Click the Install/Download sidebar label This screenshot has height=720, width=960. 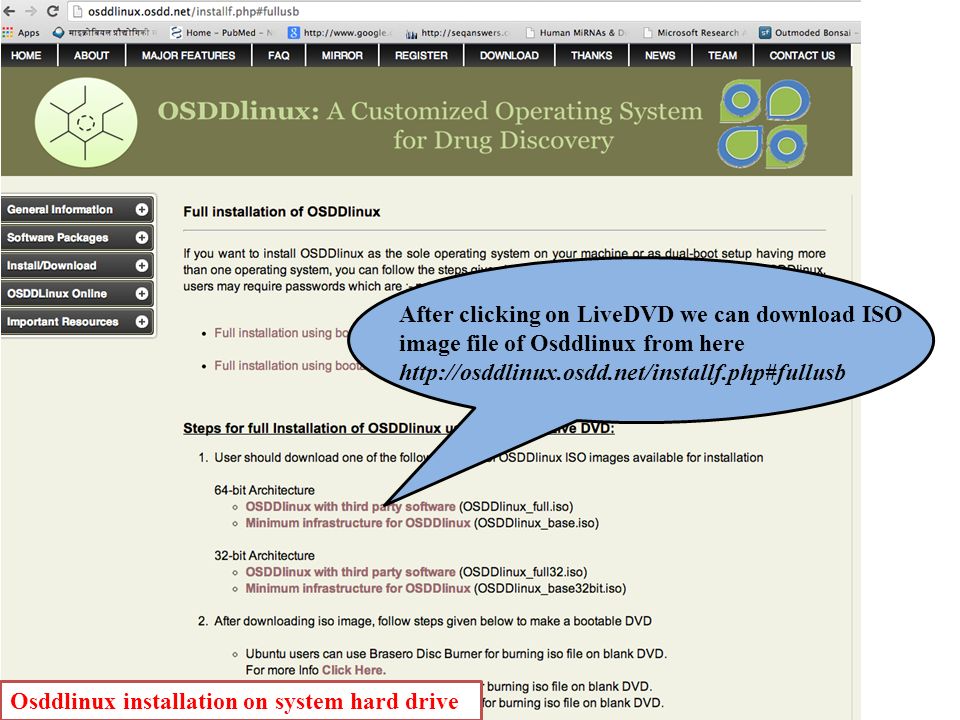(x=51, y=266)
